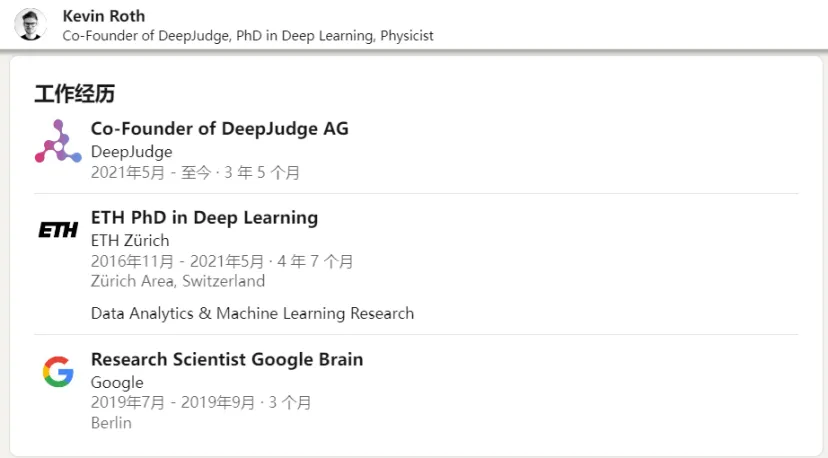The image size is (828, 458).
Task: Select the Data Analytics & Machine Learning description
Action: (252, 313)
